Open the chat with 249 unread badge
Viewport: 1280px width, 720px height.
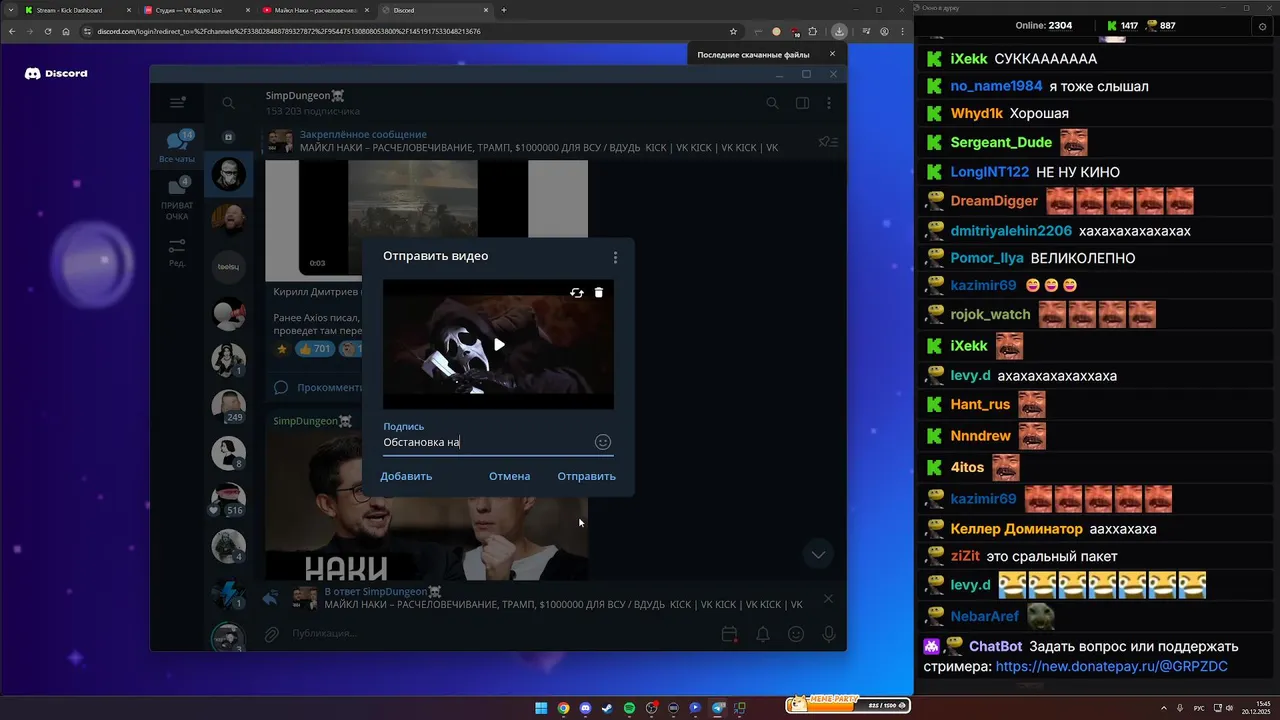pyautogui.click(x=228, y=405)
